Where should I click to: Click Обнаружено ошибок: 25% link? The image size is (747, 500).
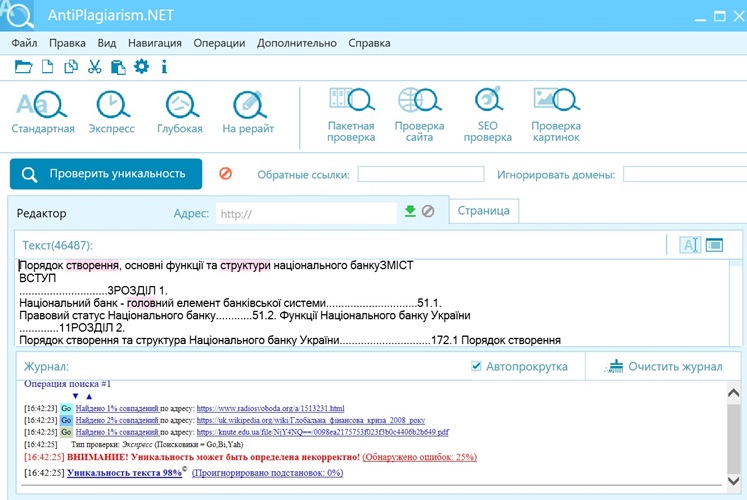(x=420, y=457)
